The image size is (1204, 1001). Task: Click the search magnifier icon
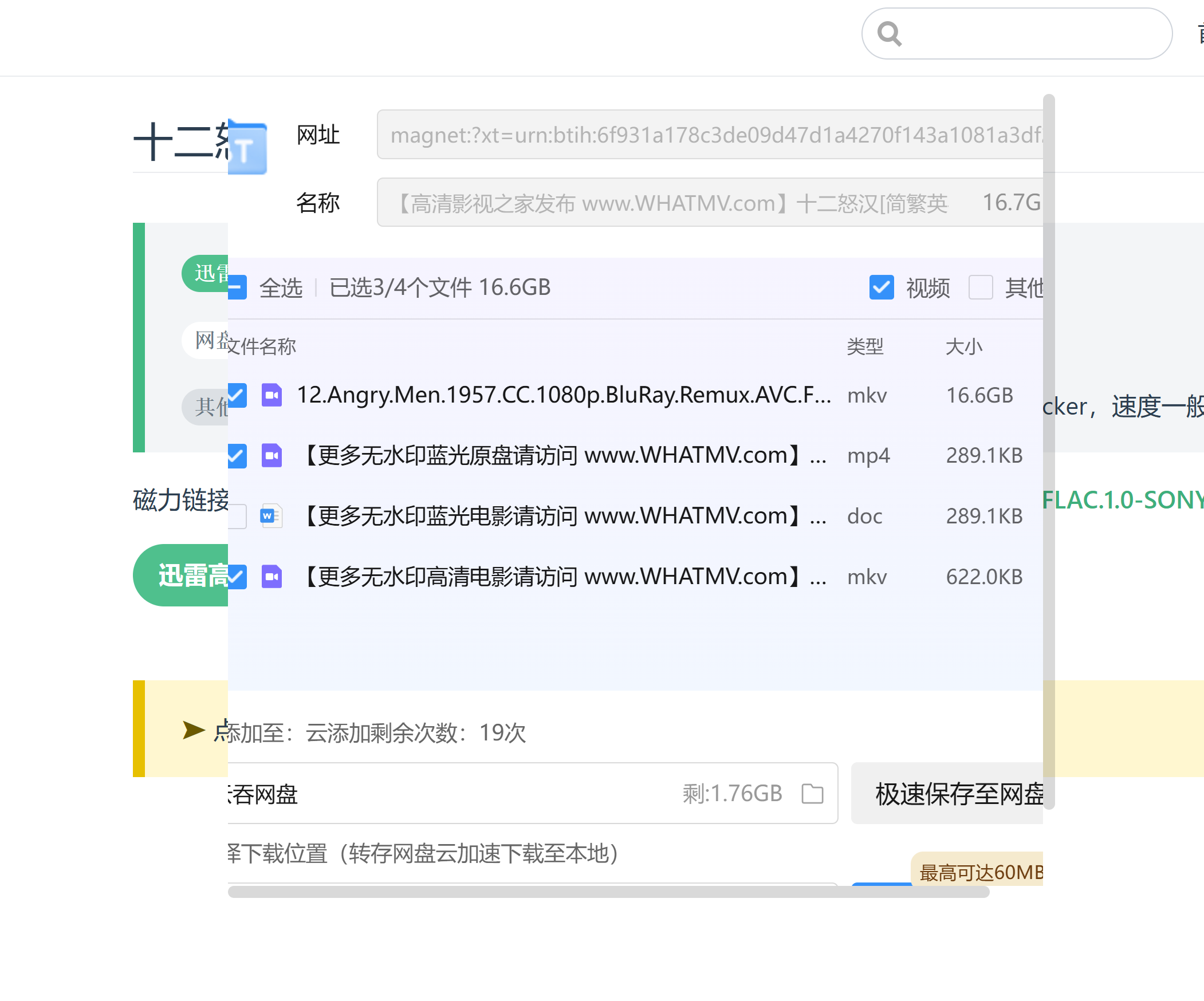tap(889, 34)
